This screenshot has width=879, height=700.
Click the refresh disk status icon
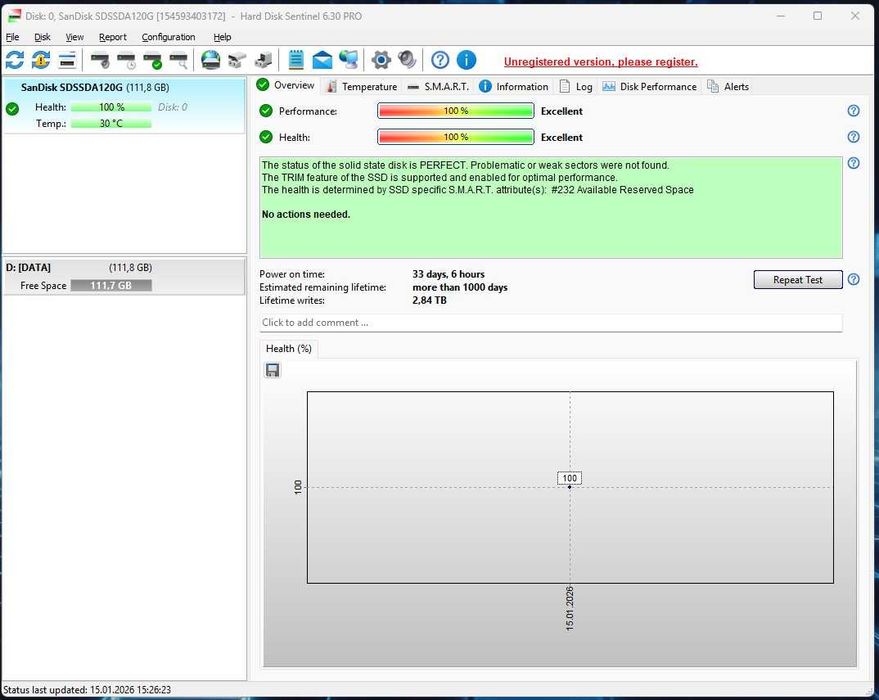pos(15,59)
